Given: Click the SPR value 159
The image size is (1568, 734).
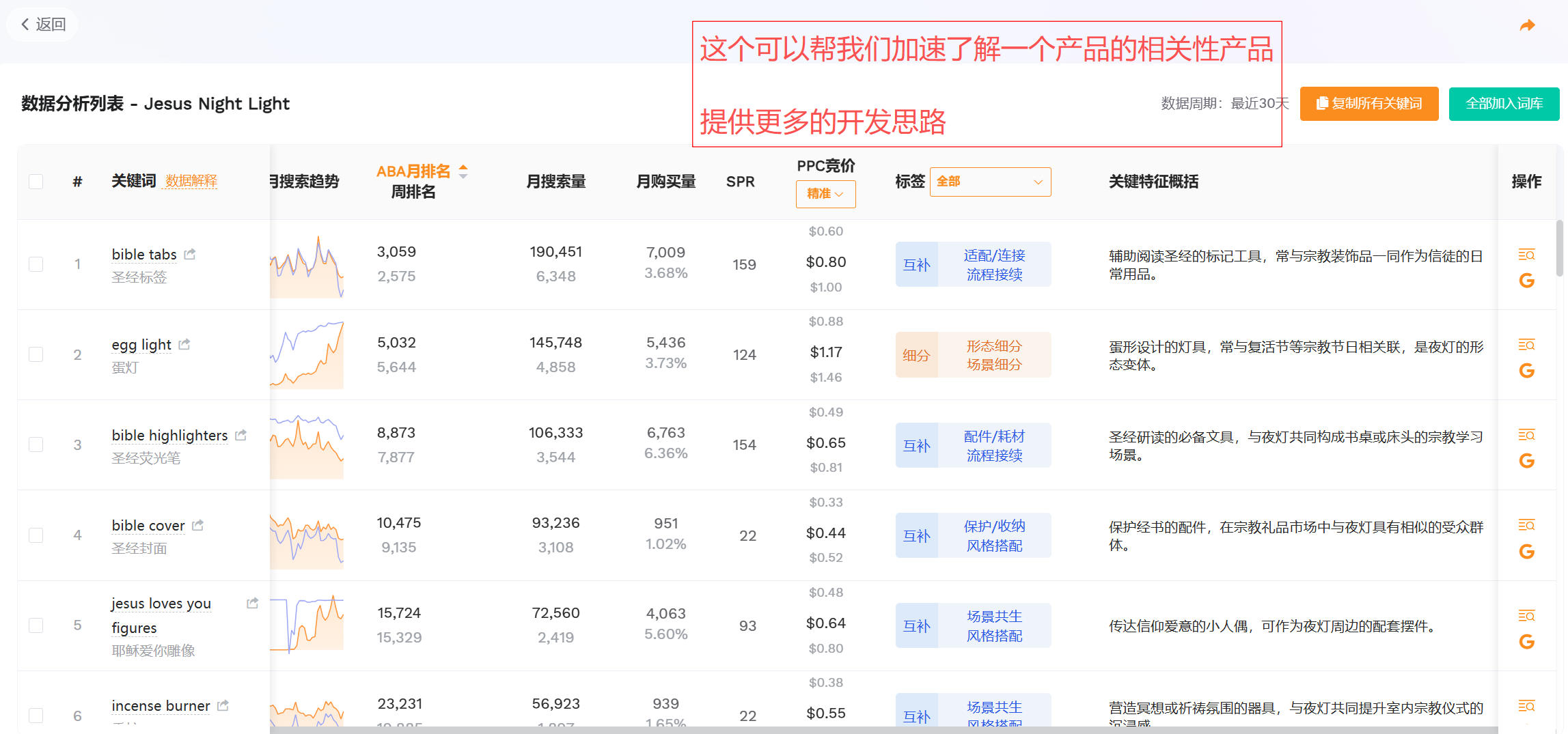Looking at the screenshot, I should 744,265.
